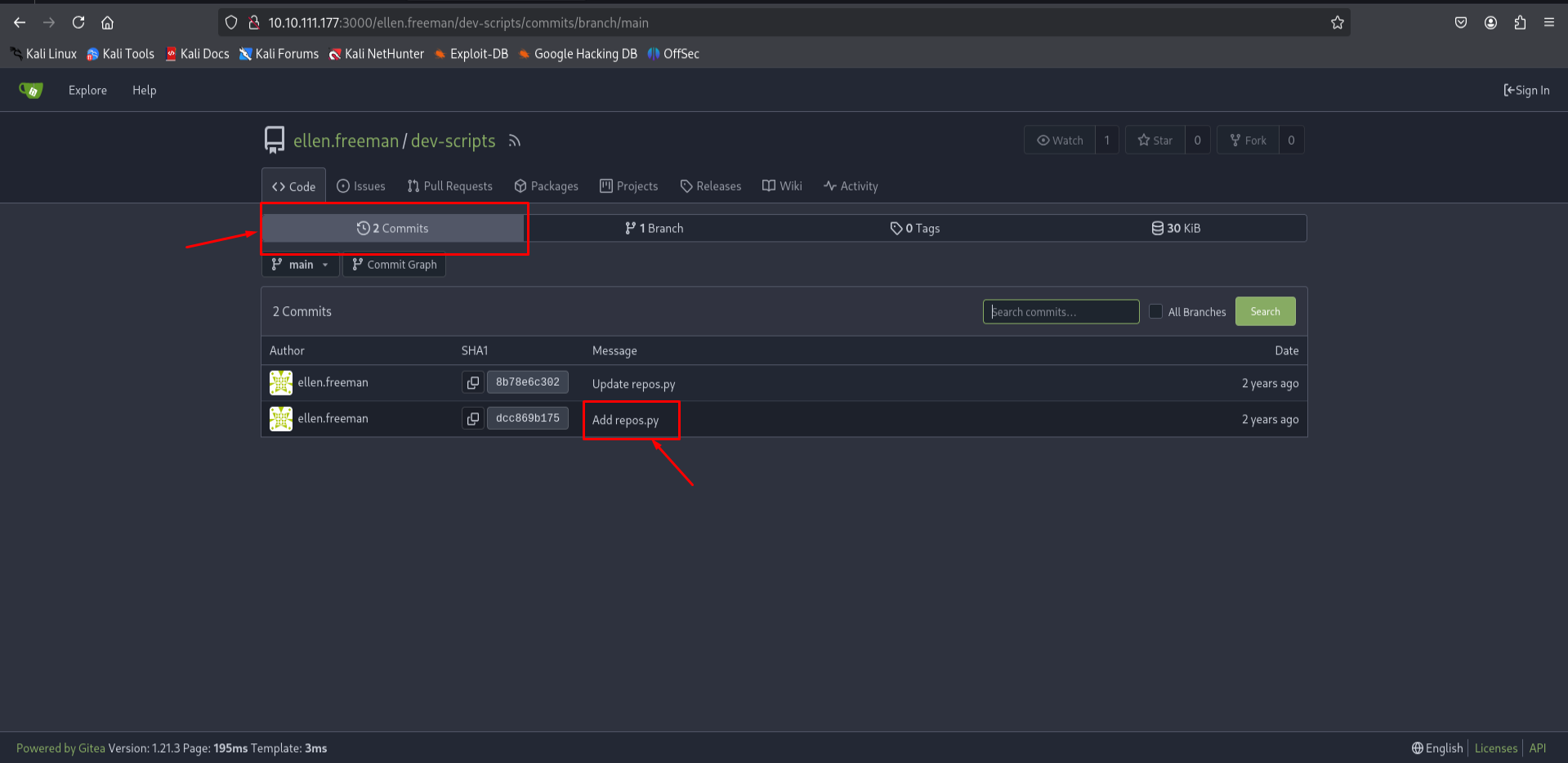Open the Pull Requests tab

point(449,186)
